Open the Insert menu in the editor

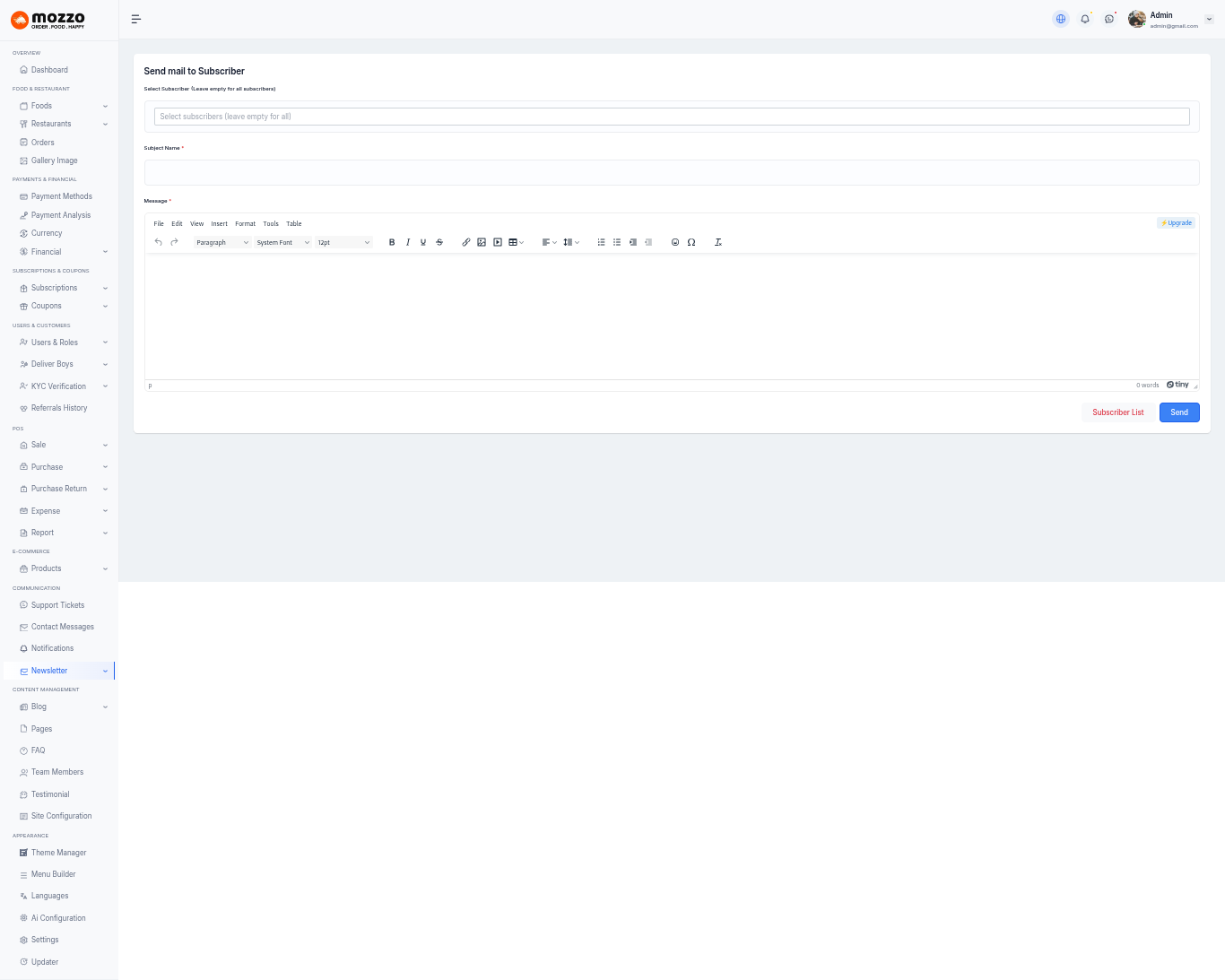[219, 223]
